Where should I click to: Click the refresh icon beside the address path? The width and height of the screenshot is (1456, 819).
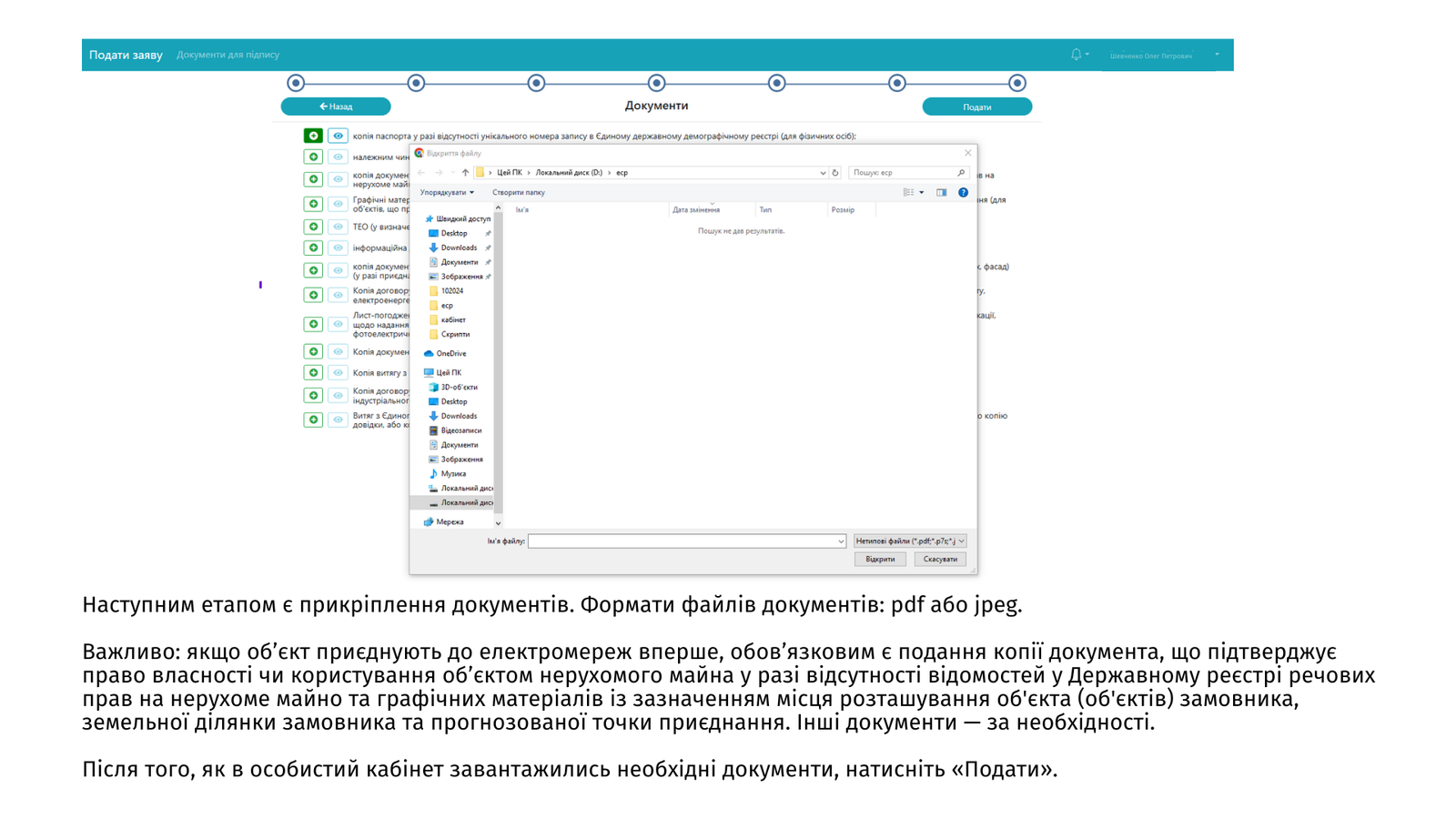coord(835,173)
